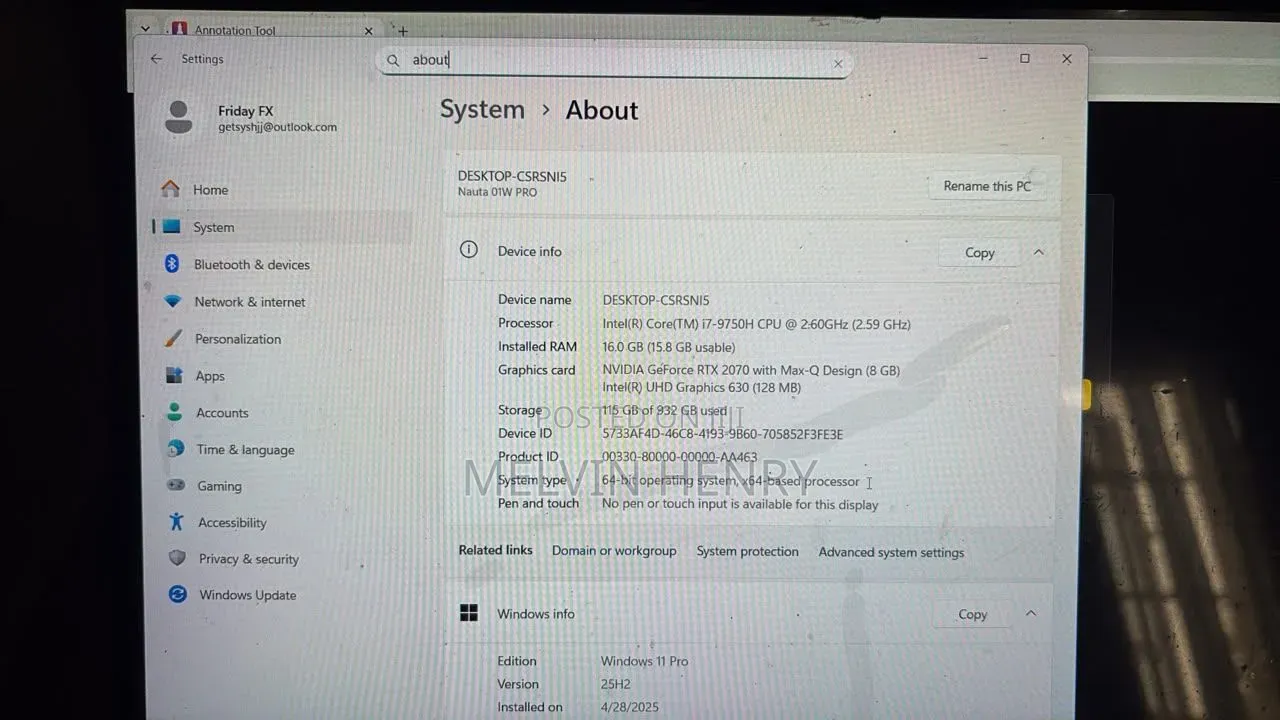Open Network & internet Wi-Fi icon
The image size is (1280, 720).
click(173, 301)
